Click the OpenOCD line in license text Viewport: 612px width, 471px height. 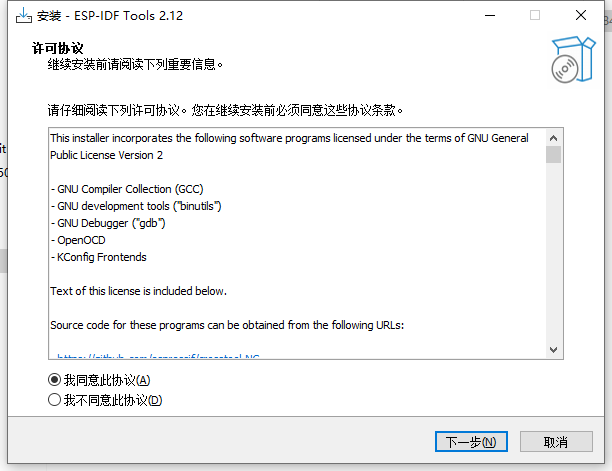coord(80,240)
